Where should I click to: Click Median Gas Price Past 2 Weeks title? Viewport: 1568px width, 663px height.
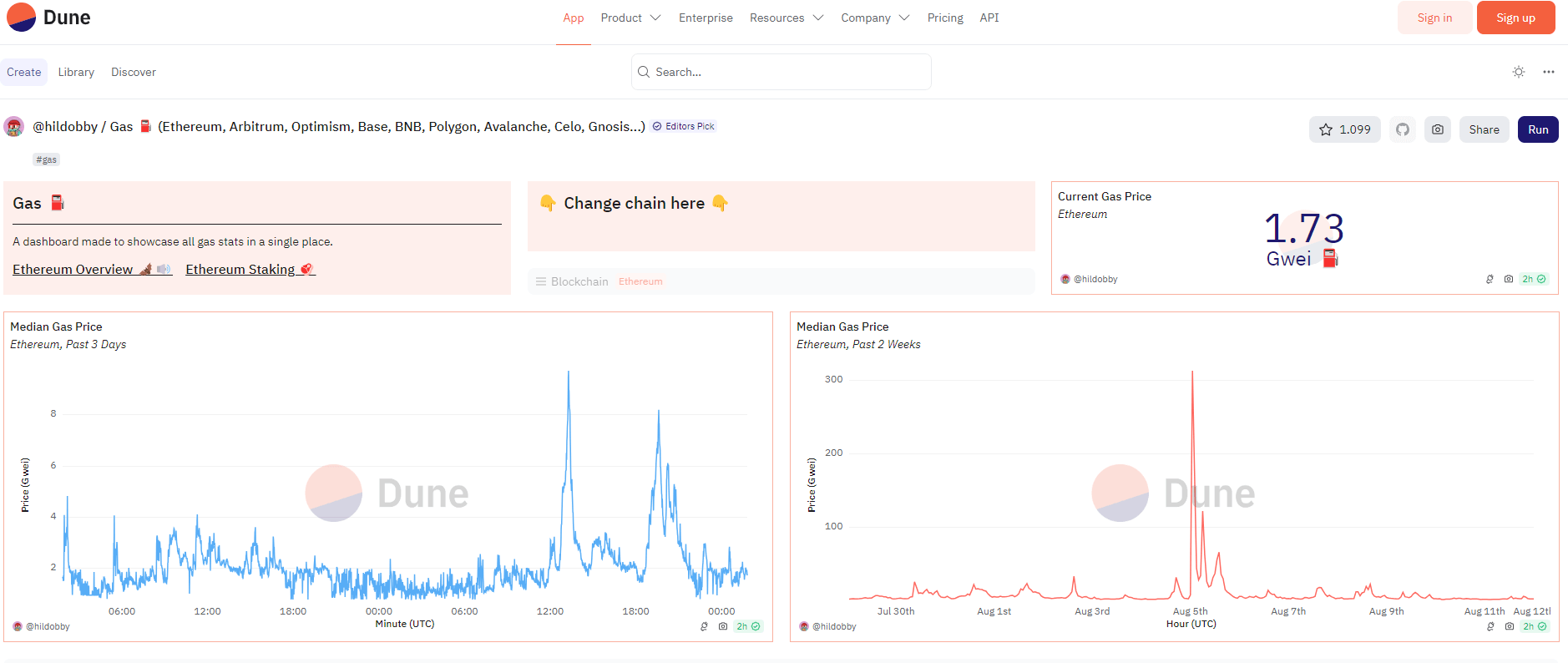(x=842, y=326)
